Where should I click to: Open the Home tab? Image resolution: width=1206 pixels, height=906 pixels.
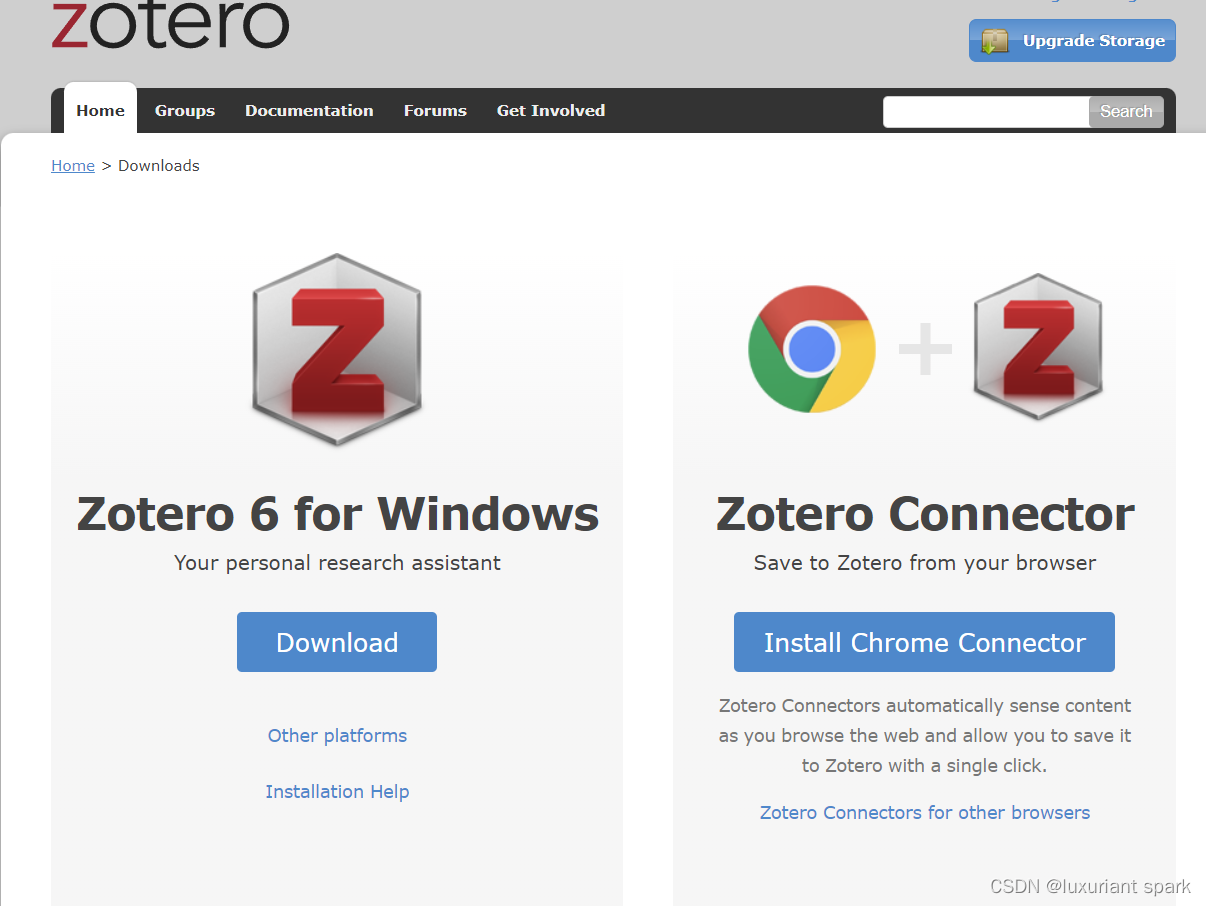coord(100,110)
